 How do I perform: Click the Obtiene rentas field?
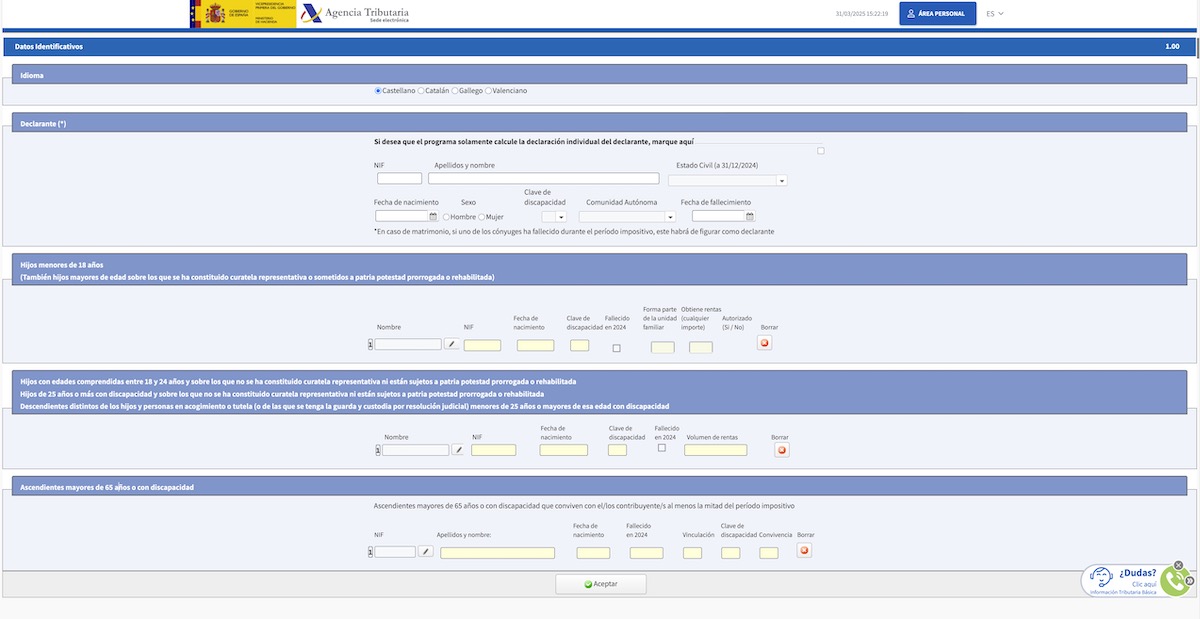701,348
